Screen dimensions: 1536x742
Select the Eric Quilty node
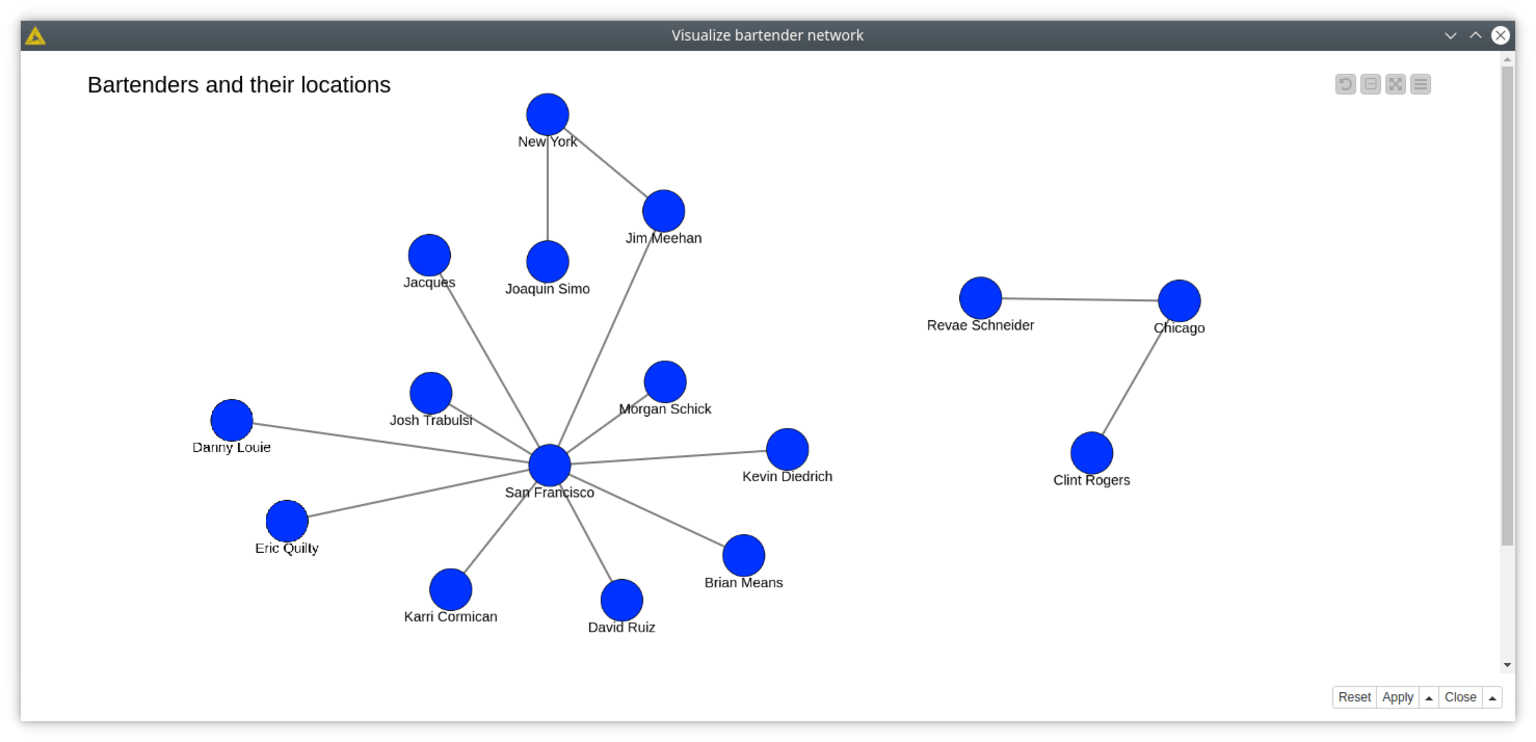point(287,521)
